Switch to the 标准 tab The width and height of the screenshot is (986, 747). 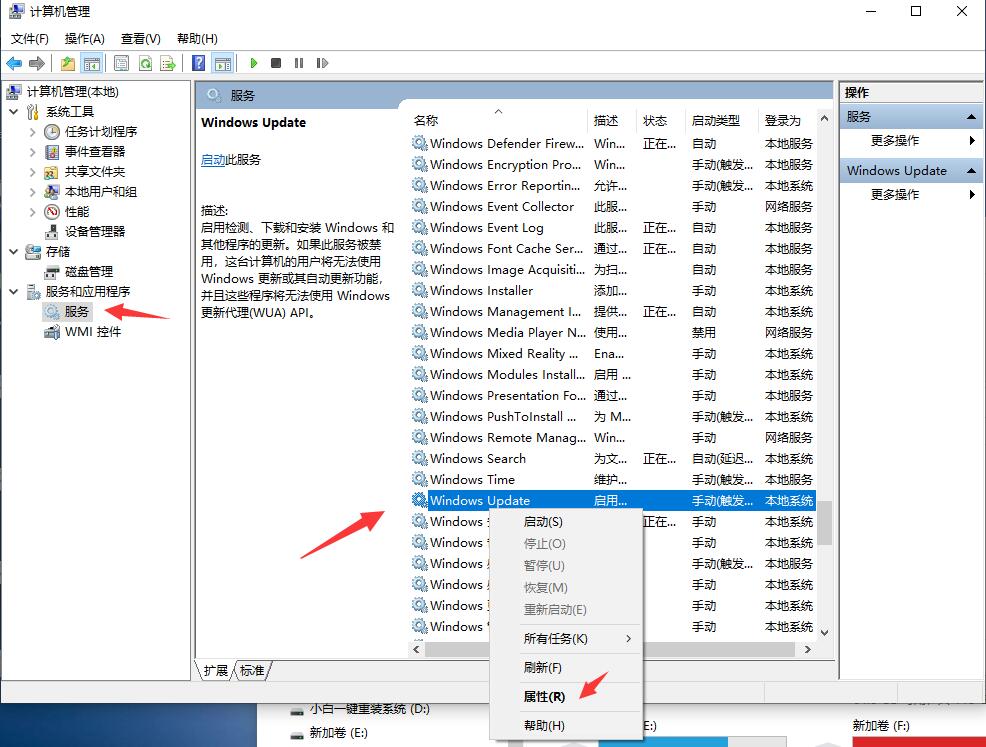252,670
